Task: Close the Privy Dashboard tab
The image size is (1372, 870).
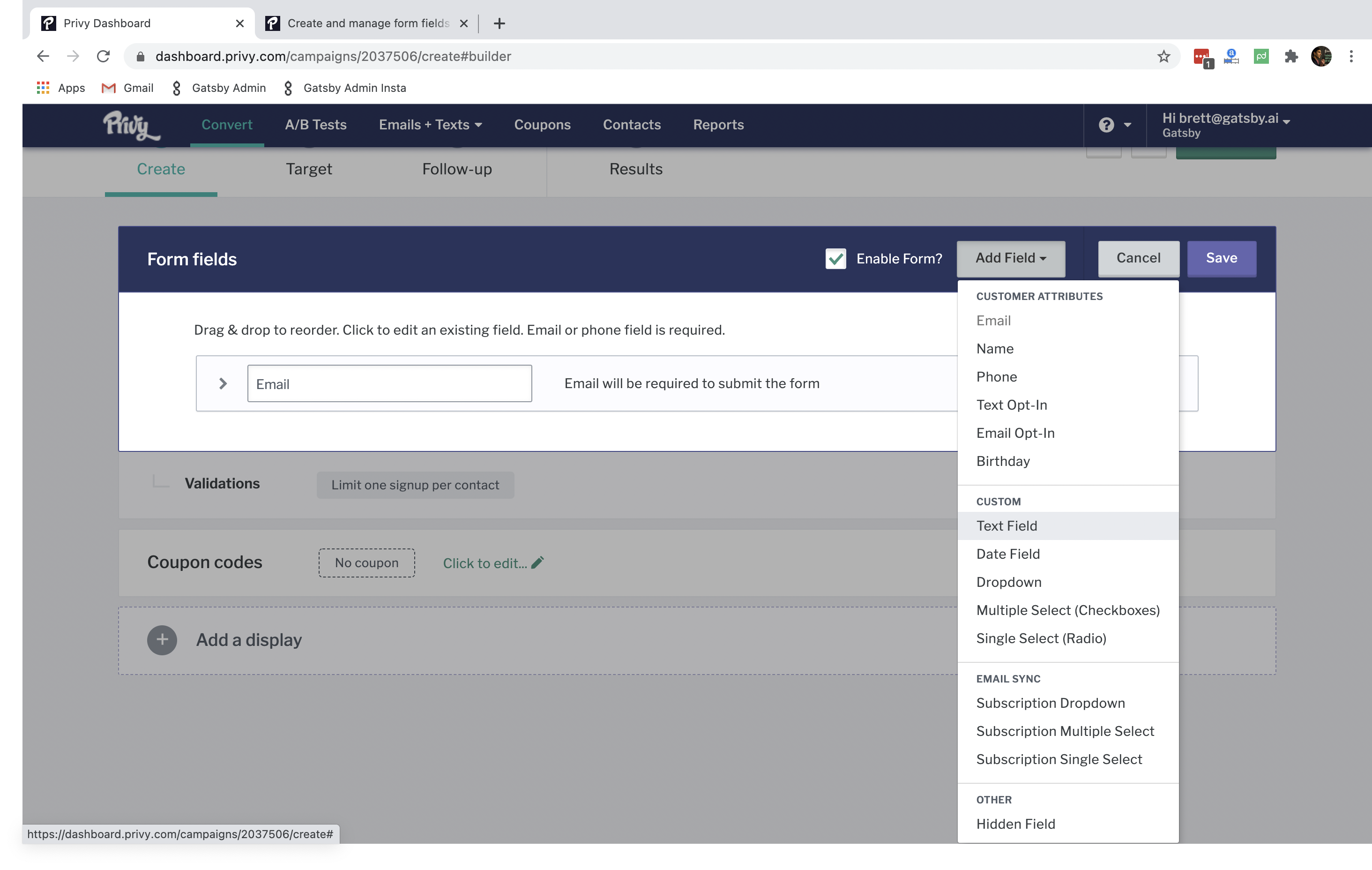Action: coord(240,23)
